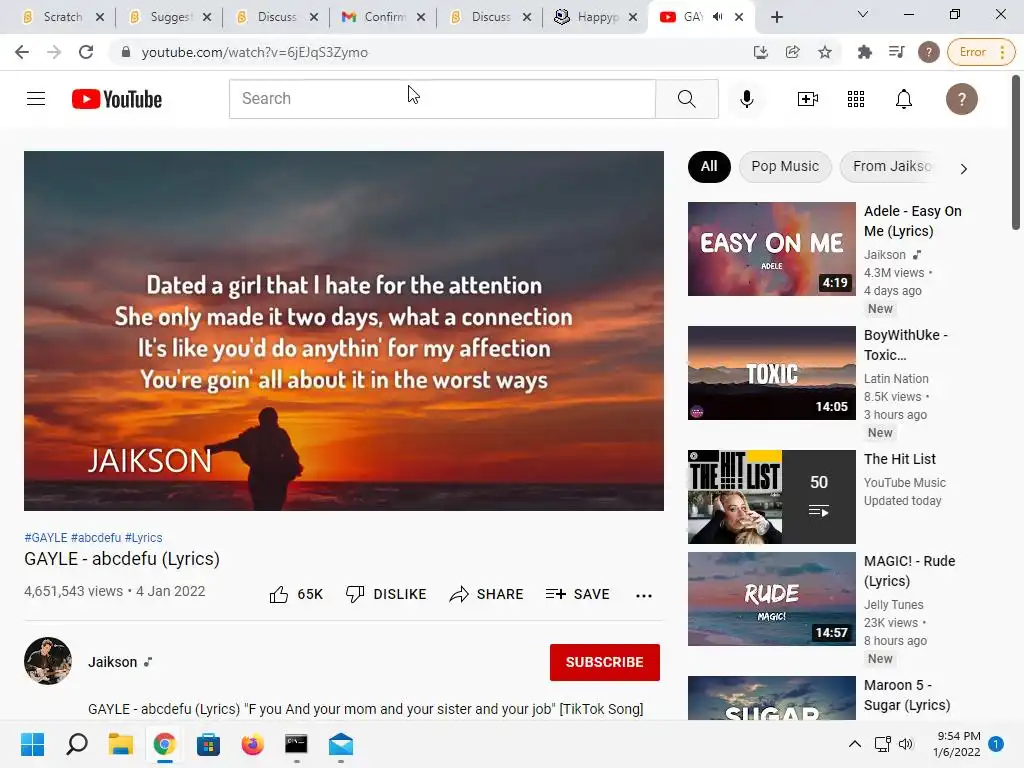The width and height of the screenshot is (1024, 768).
Task: Open the YouTube account avatar menu
Action: 961,99
